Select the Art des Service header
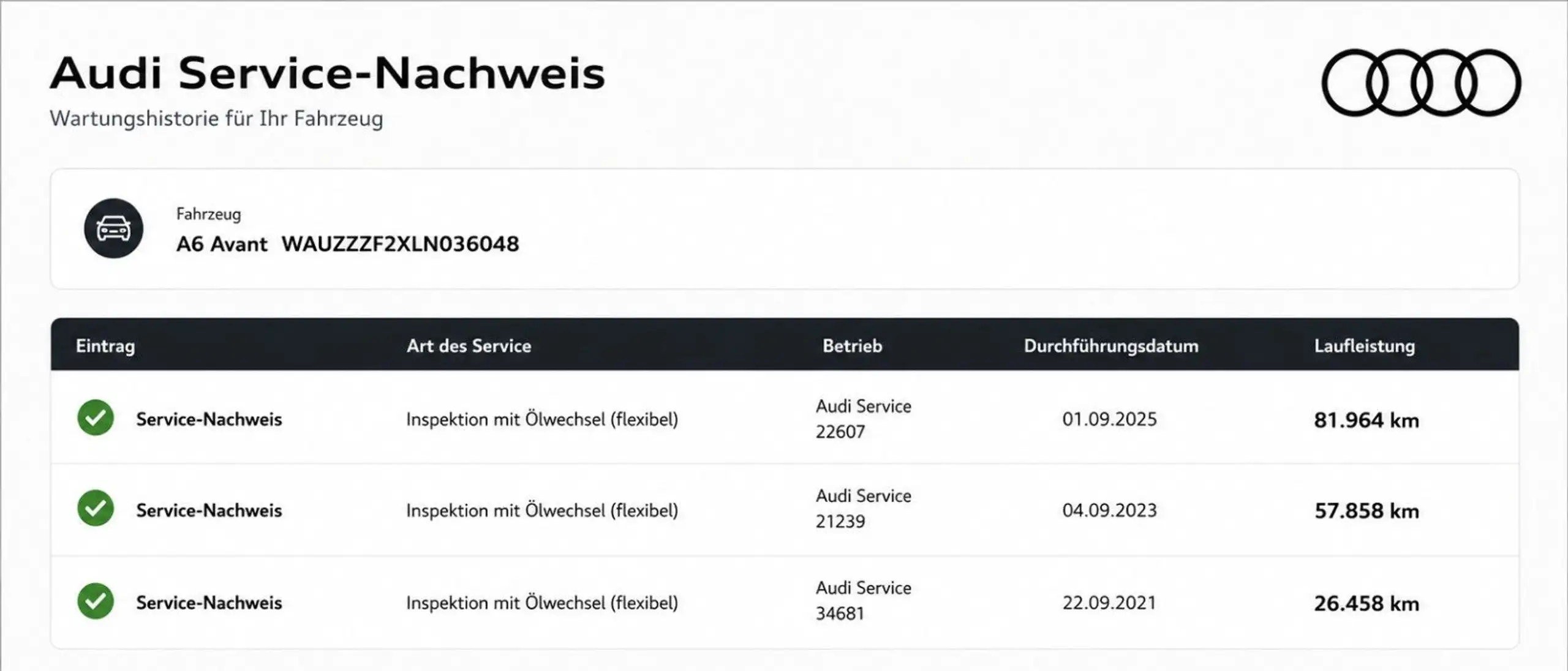Image resolution: width=1568 pixels, height=671 pixels. (469, 346)
